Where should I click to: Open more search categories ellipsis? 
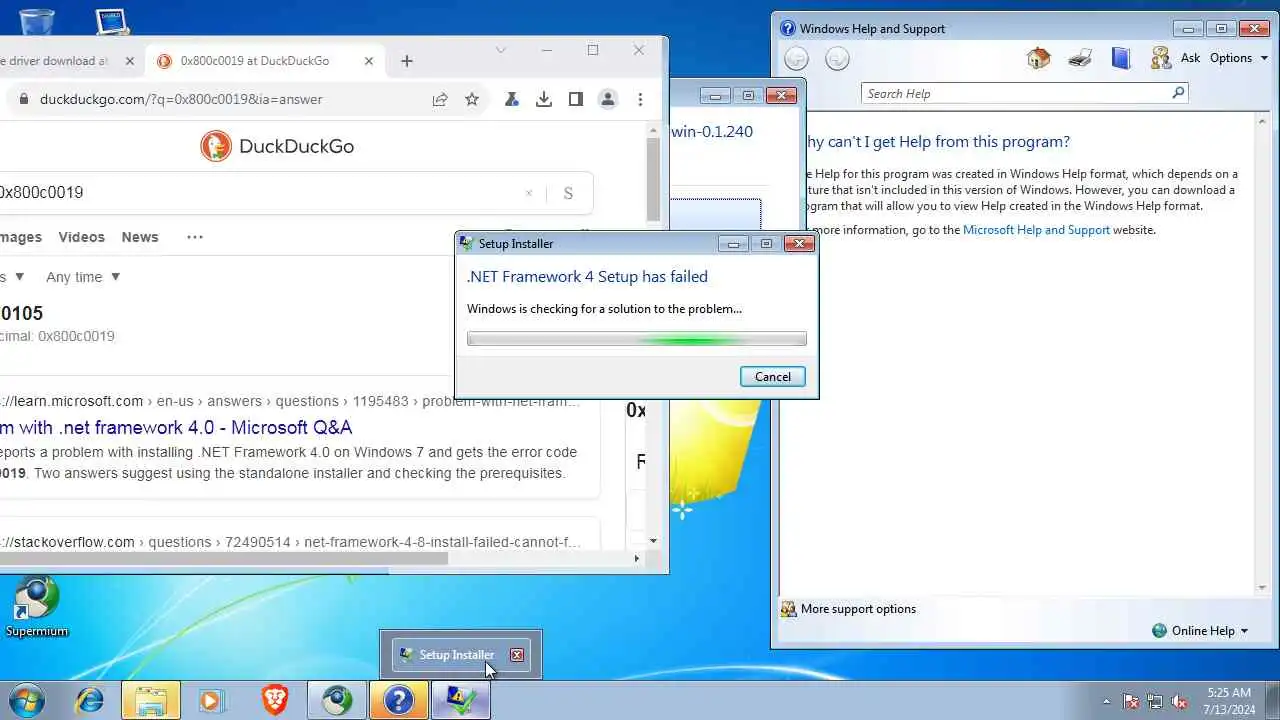click(195, 237)
